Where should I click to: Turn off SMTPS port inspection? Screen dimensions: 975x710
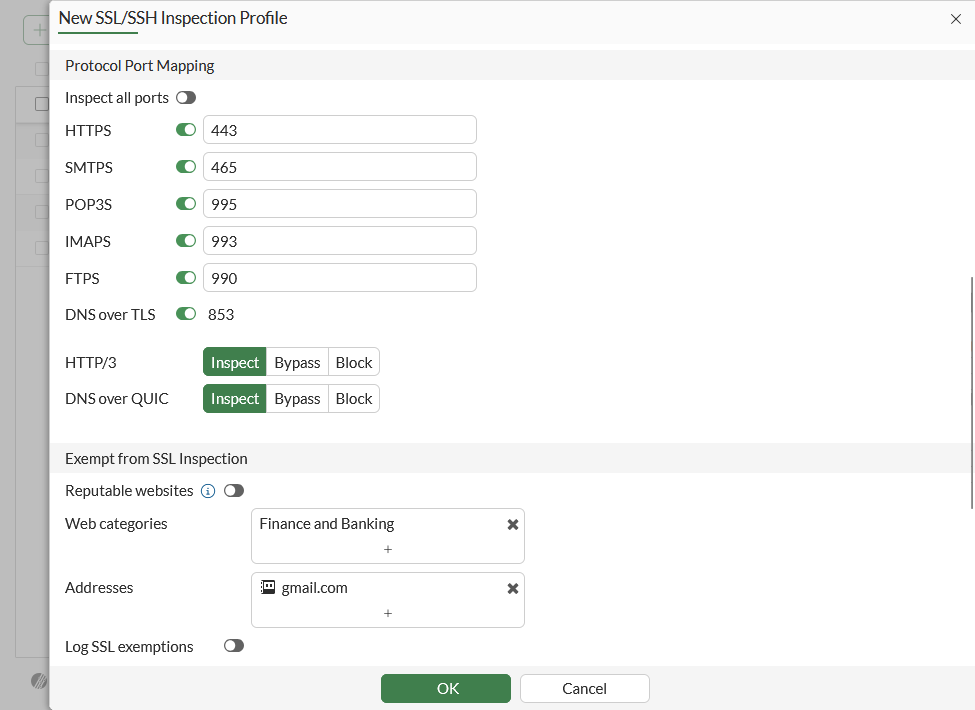[x=186, y=167]
